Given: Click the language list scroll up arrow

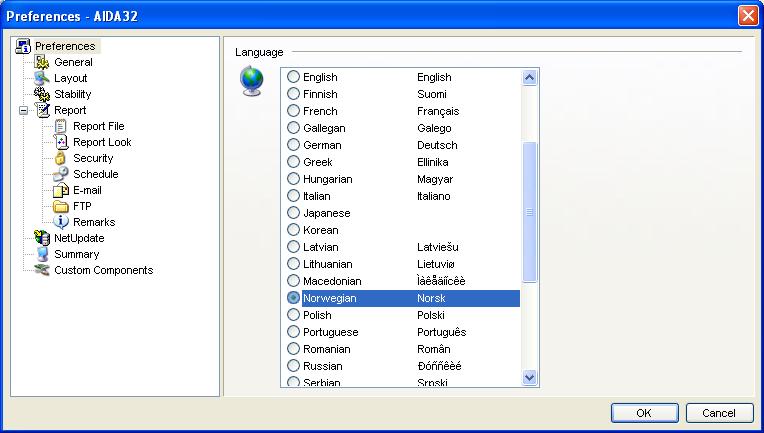Looking at the screenshot, I should (529, 77).
